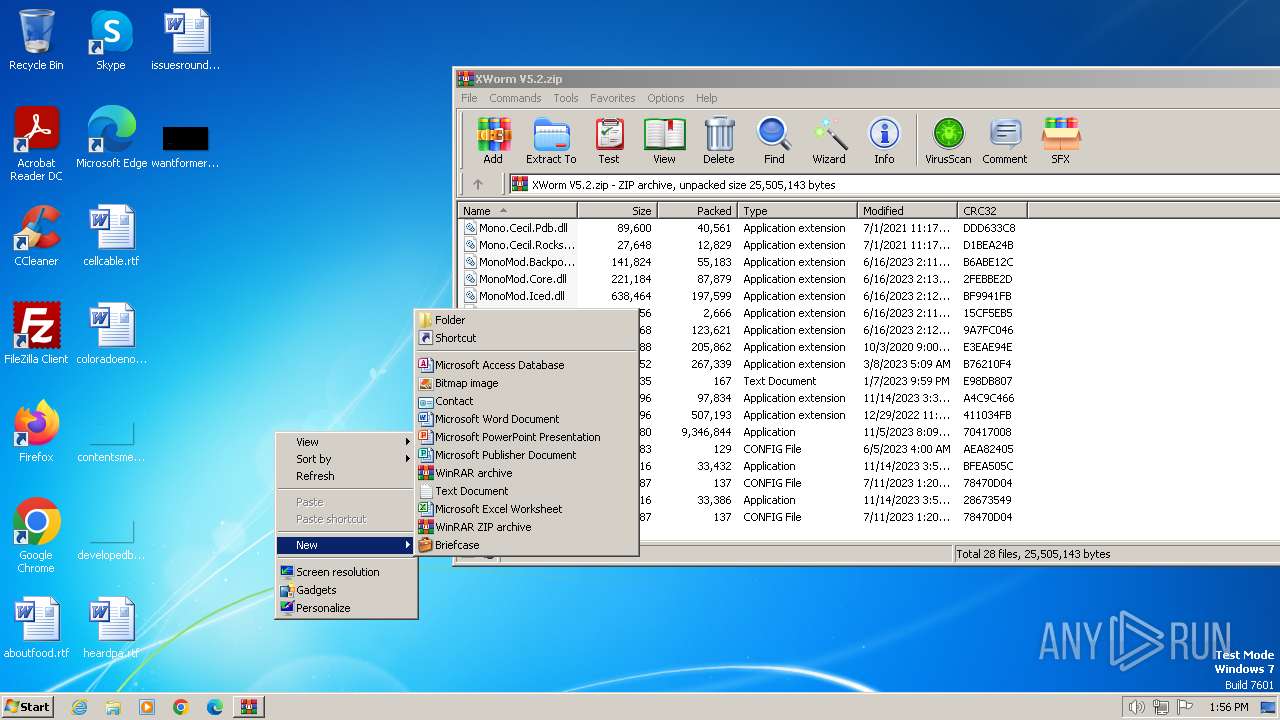Select Microsoft PowerPoint Presentation entry
The image size is (1280, 720).
coord(527,437)
